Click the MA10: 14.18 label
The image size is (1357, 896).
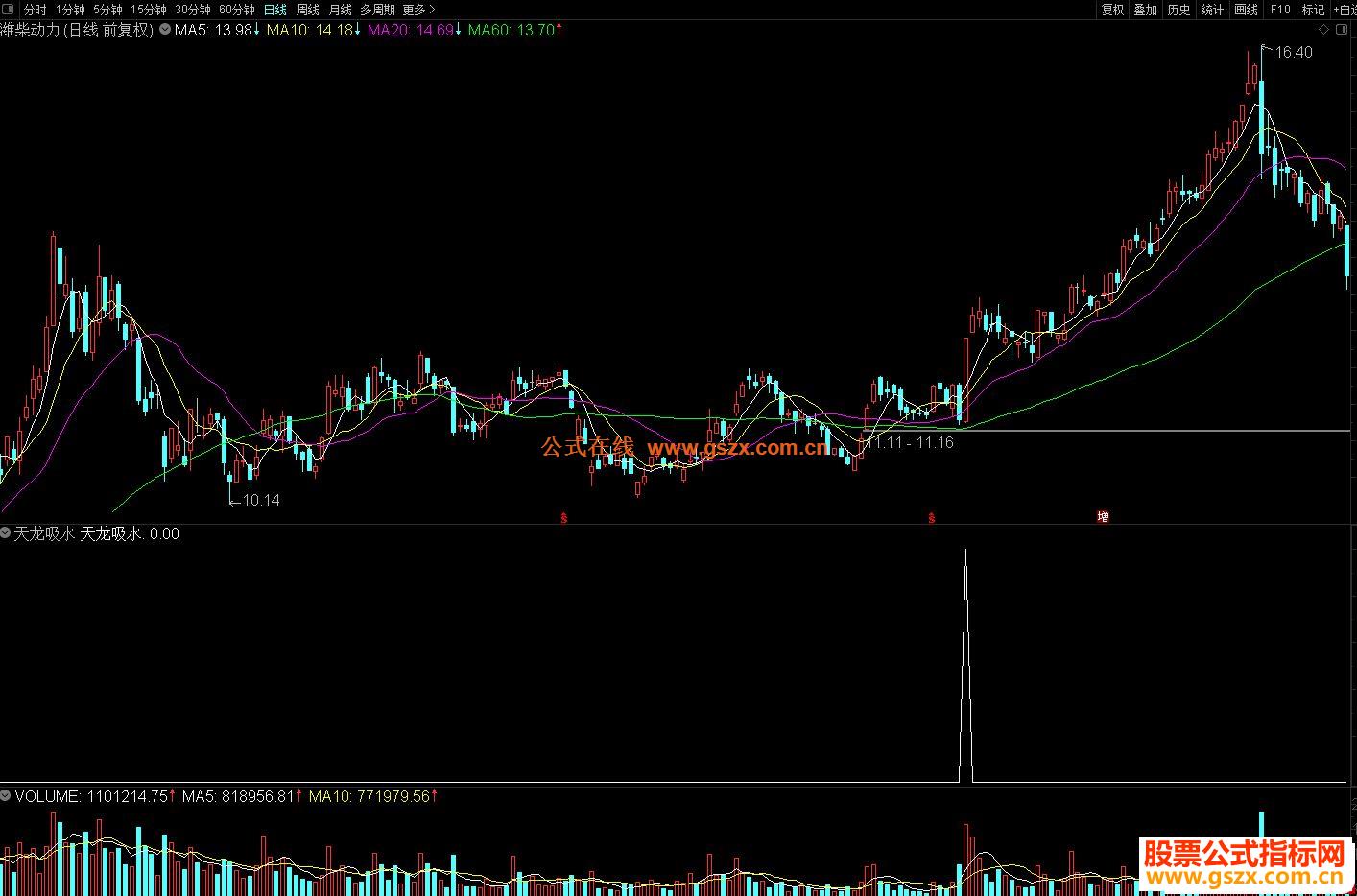[310, 30]
